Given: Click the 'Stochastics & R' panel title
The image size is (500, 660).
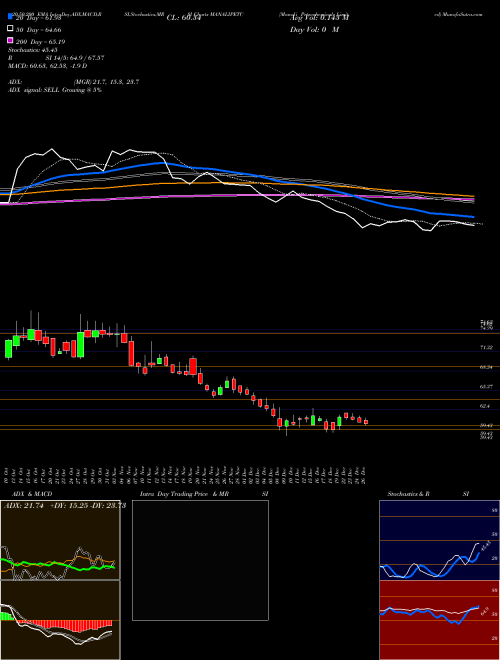Looking at the screenshot, I should point(409,494).
